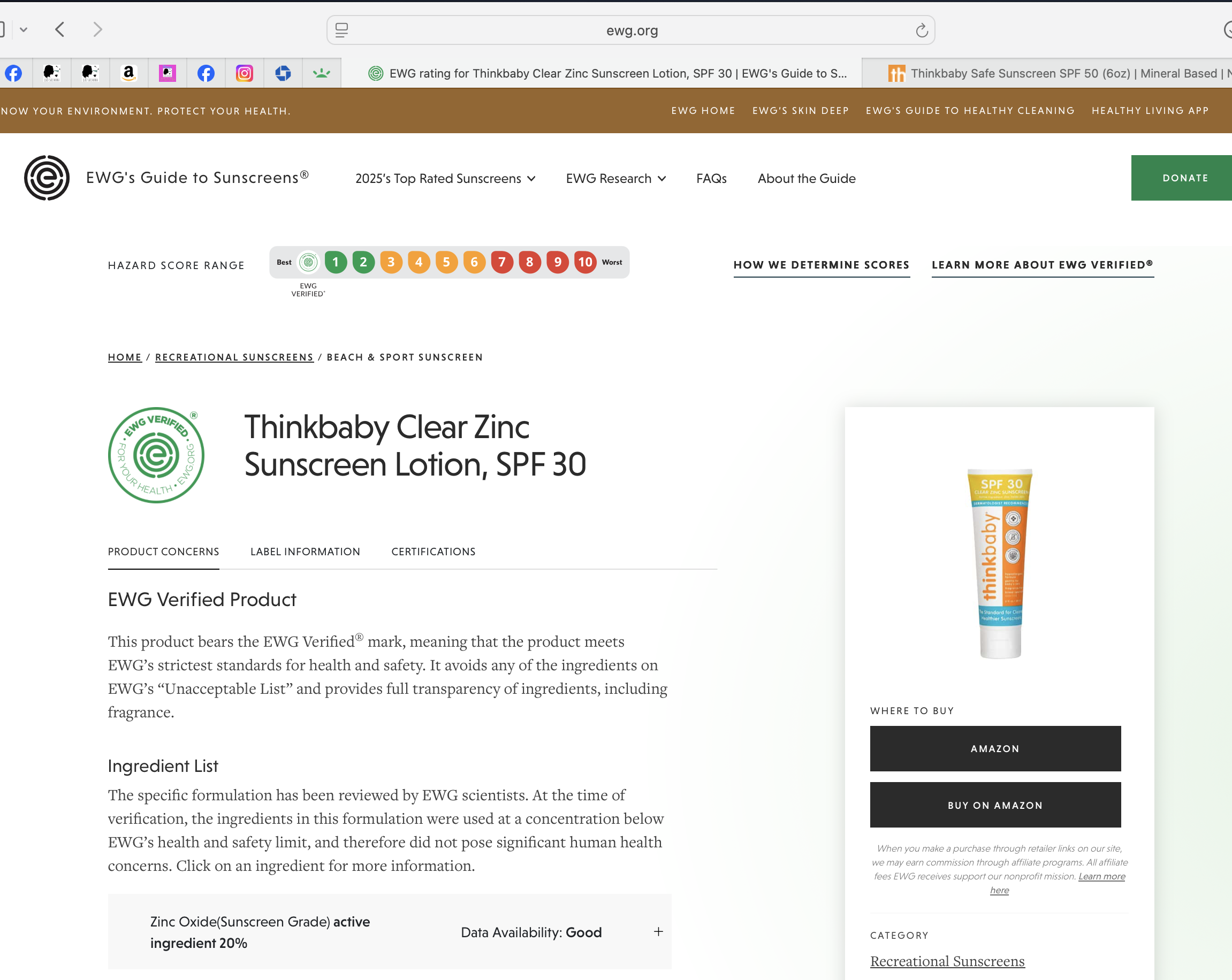Open the pink Lead Safe Mama shop pinned tab
Image resolution: width=1232 pixels, height=980 pixels.
(x=167, y=73)
